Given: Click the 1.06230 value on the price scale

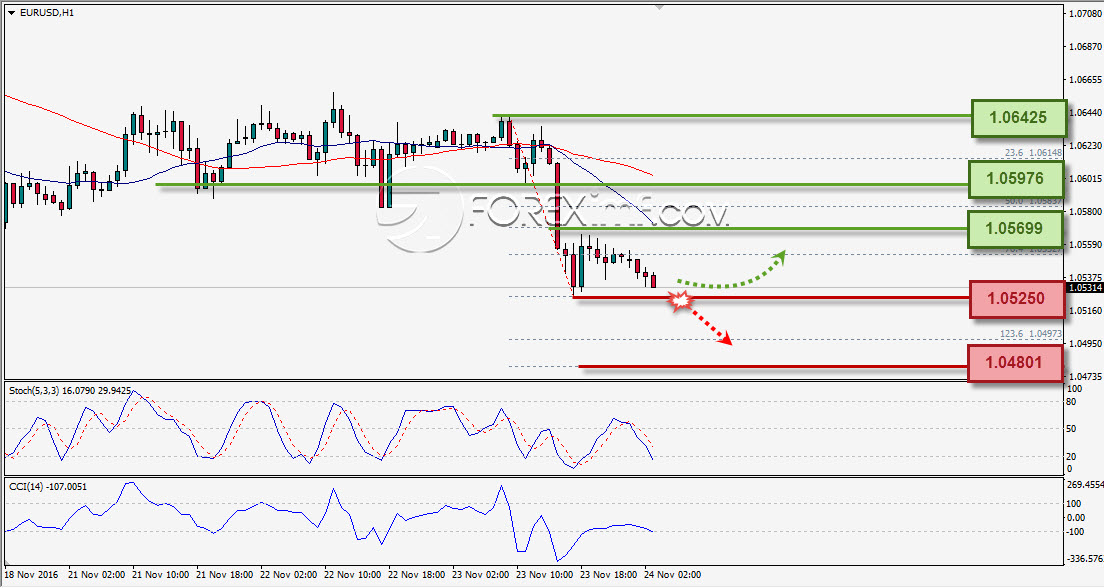Looking at the screenshot, I should [x=1085, y=146].
